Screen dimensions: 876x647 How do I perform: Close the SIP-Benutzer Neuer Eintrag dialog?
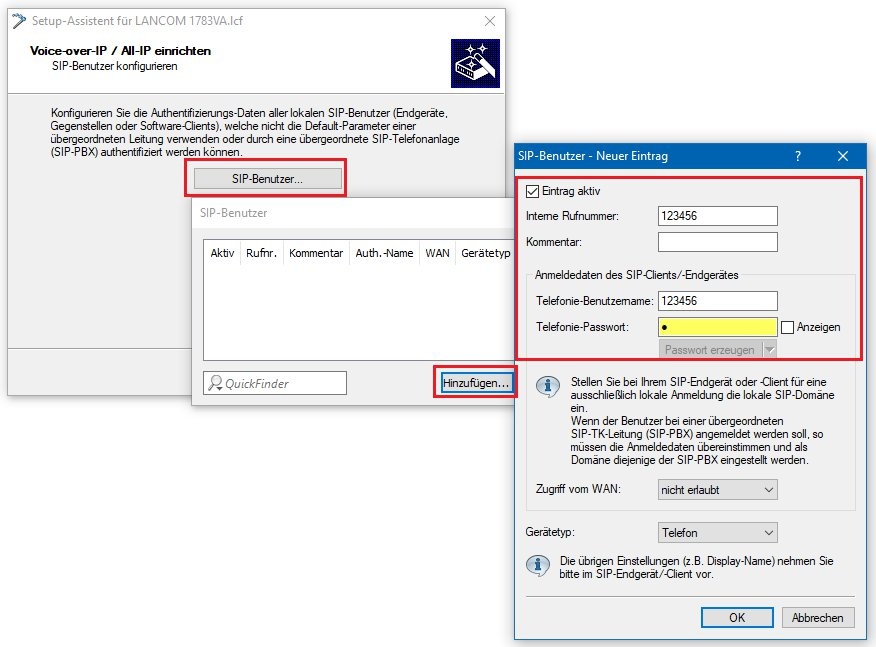coord(842,156)
